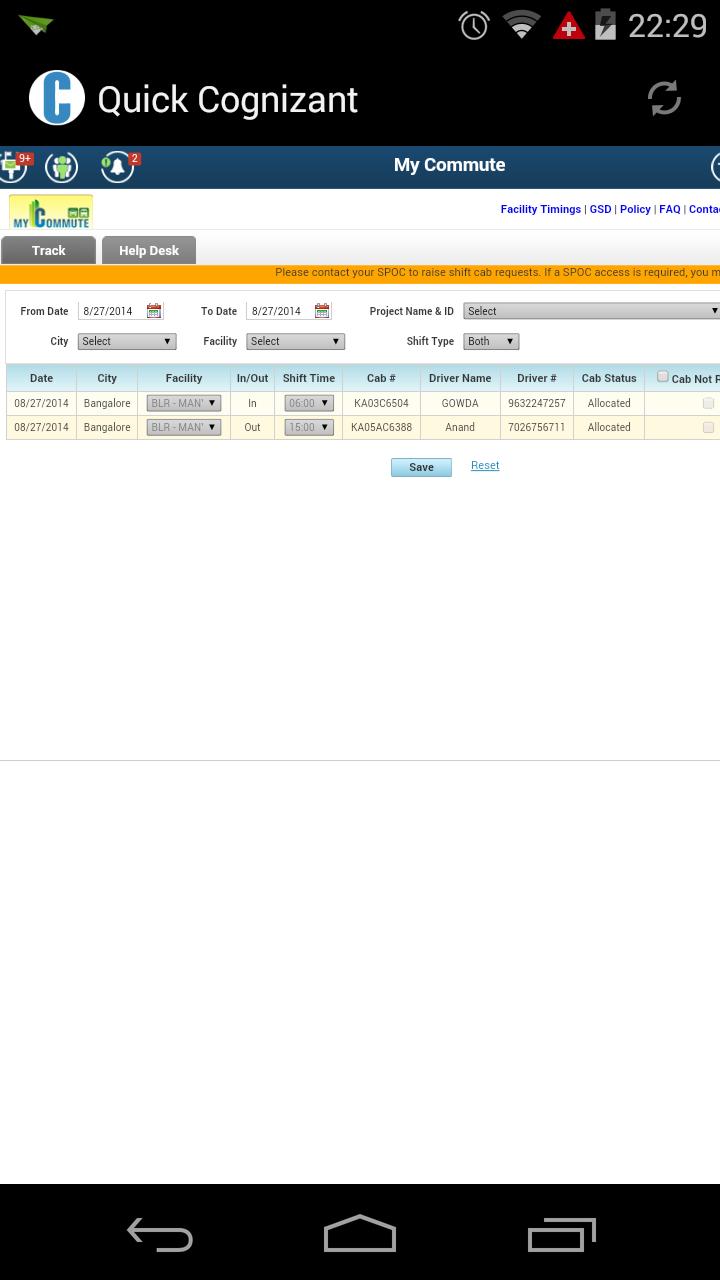The height and width of the screenshot is (1280, 720).
Task: Tap the Quick Cognizant app logo
Action: (x=57, y=98)
